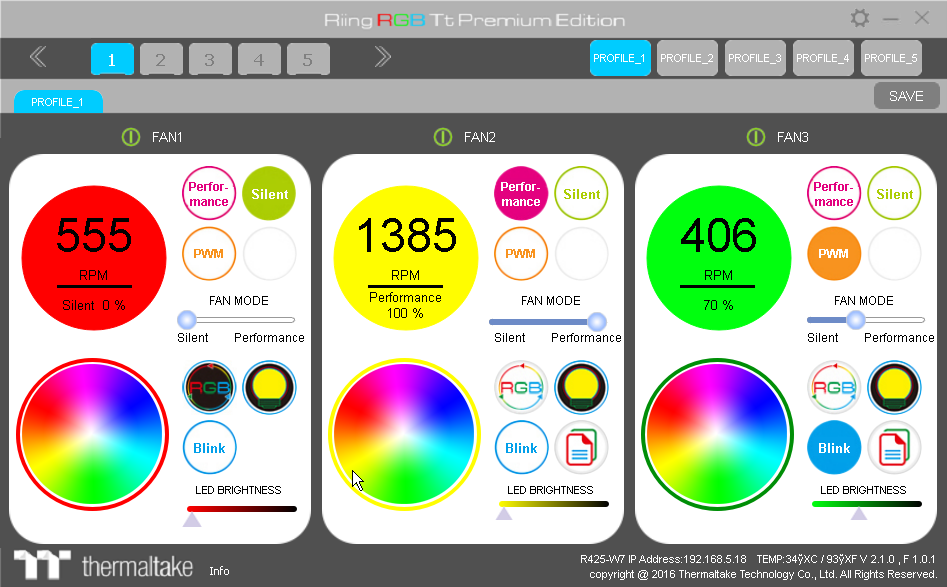Enable PWM mode for FAN1
947x587 pixels.
tap(208, 254)
